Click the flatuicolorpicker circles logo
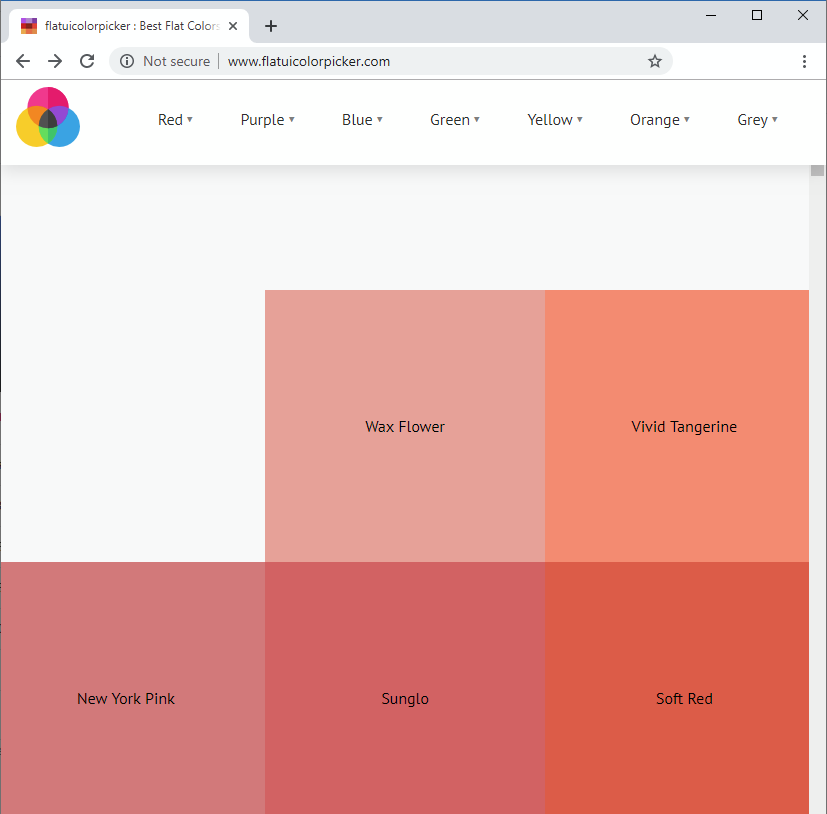 coord(48,117)
